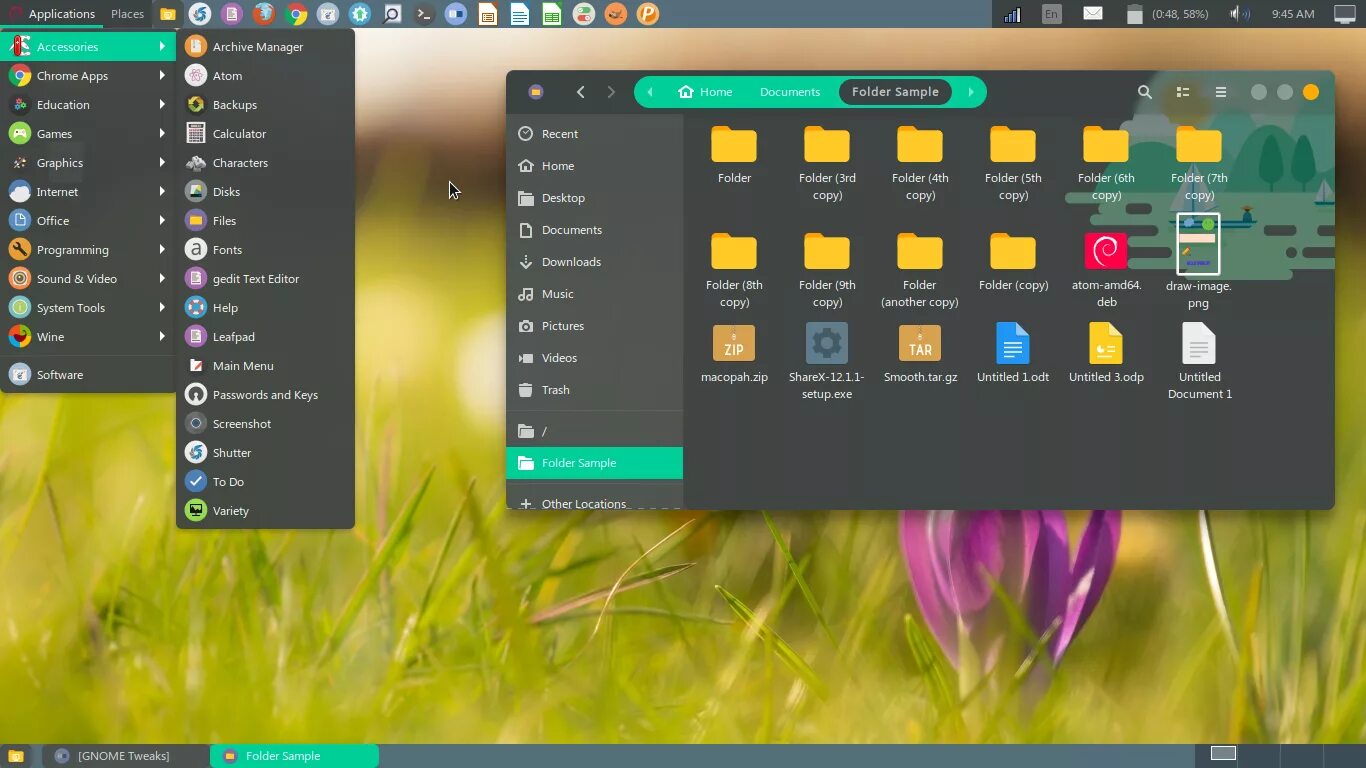Go to Documents via the breadcrumb bar
This screenshot has height=768, width=1366.
coord(790,91)
